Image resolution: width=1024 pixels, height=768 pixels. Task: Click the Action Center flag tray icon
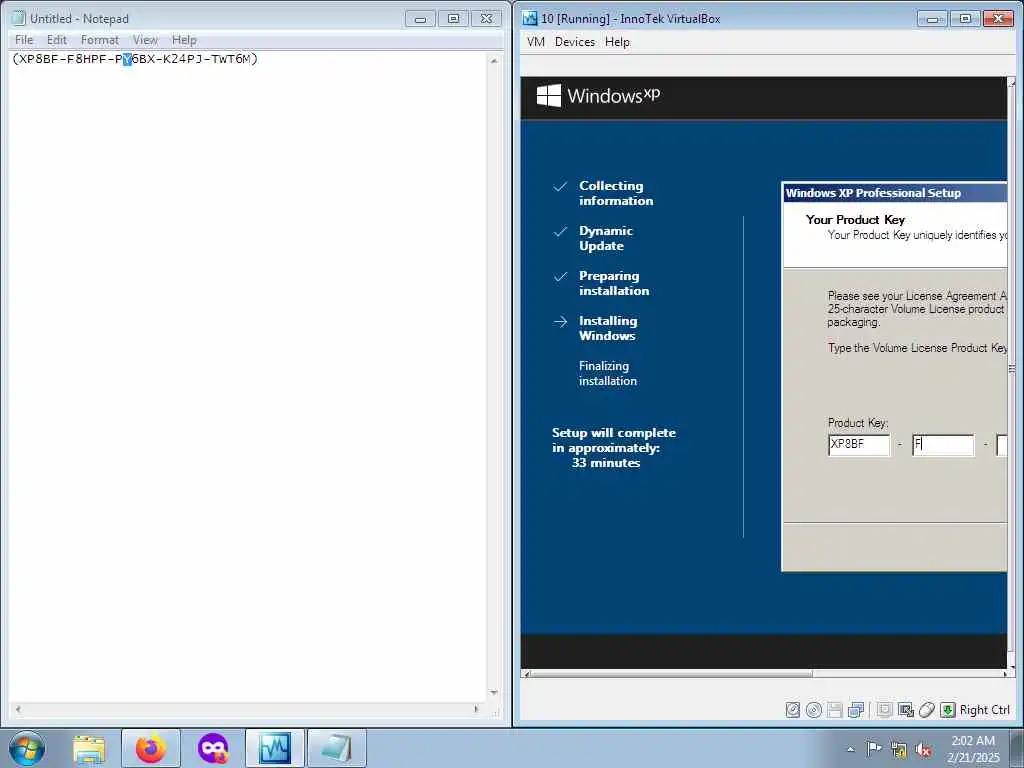[874, 748]
